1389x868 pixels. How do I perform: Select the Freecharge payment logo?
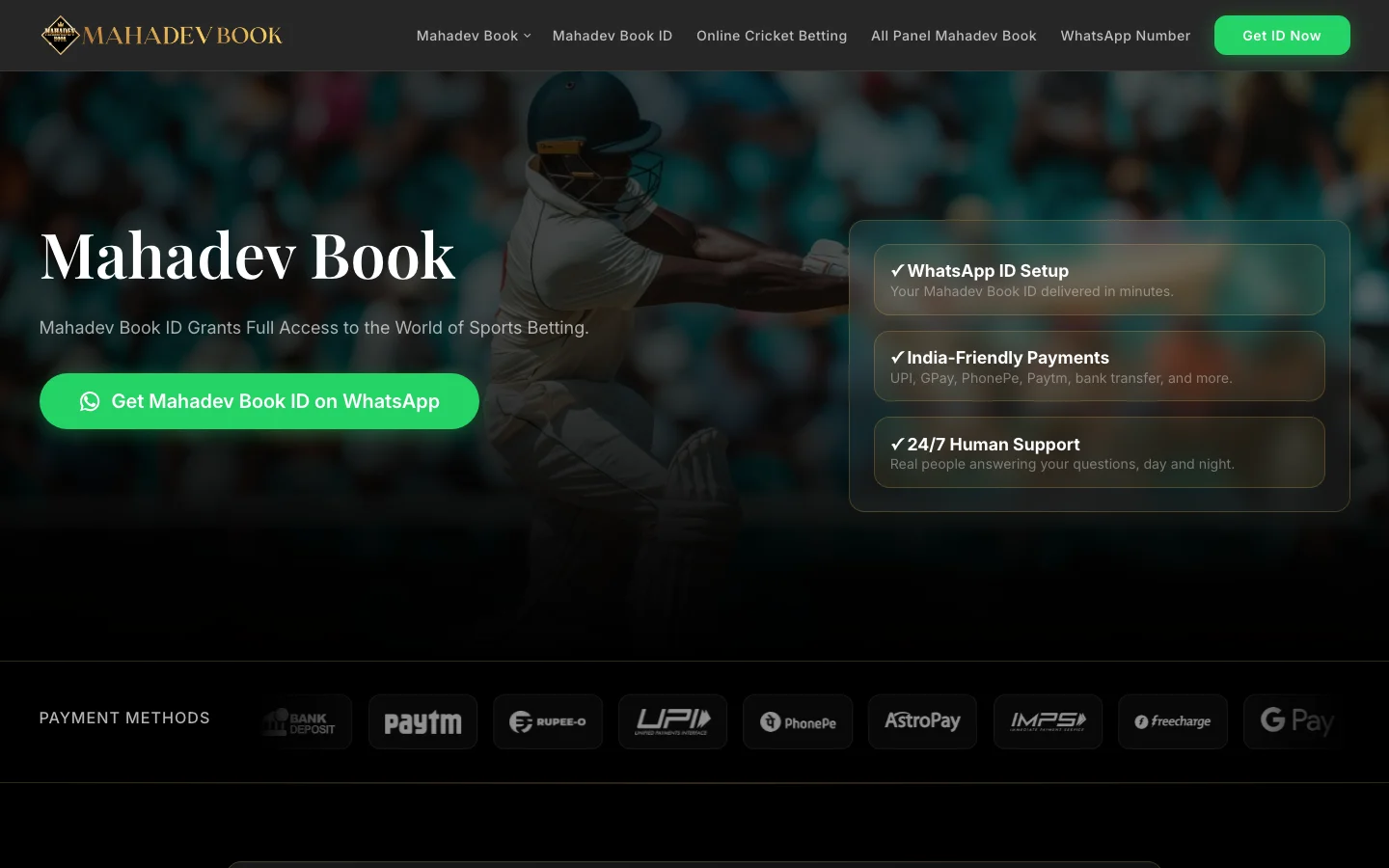pyautogui.click(x=1173, y=721)
